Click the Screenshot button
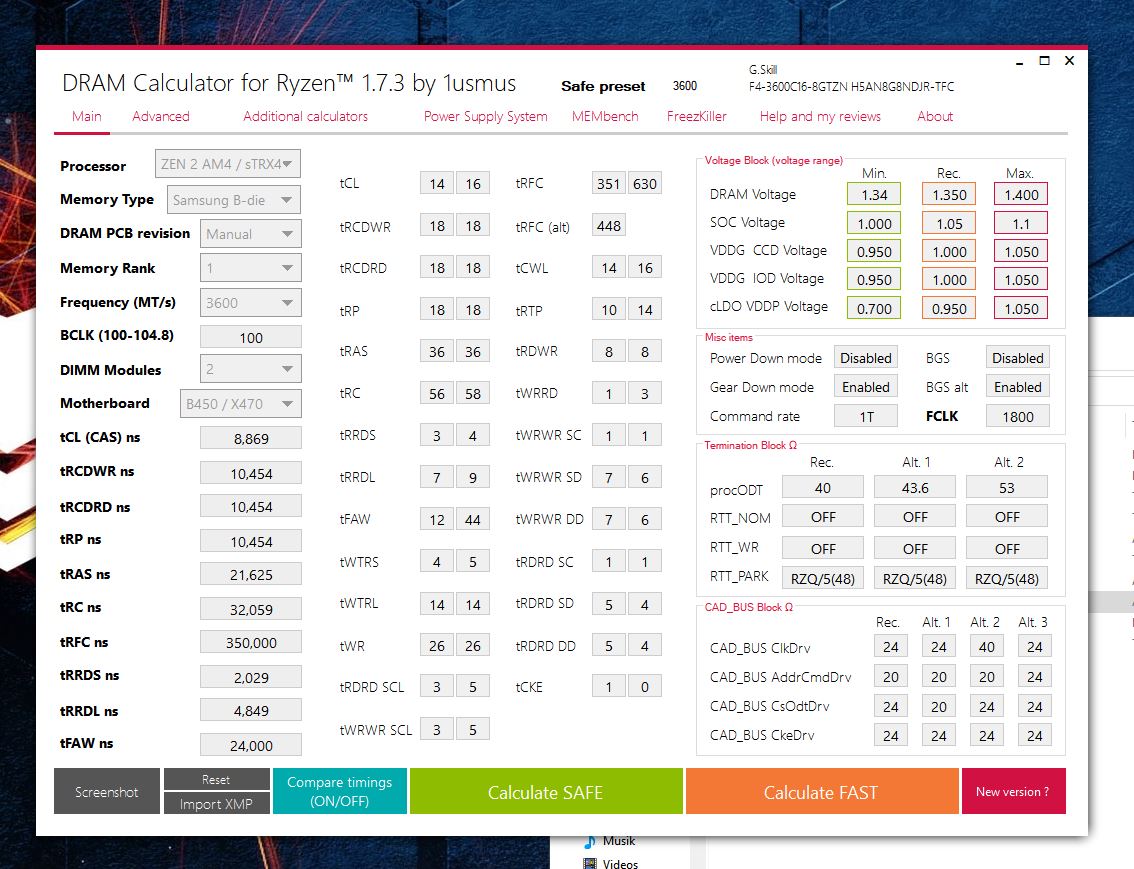The width and height of the screenshot is (1134, 869). click(x=106, y=792)
